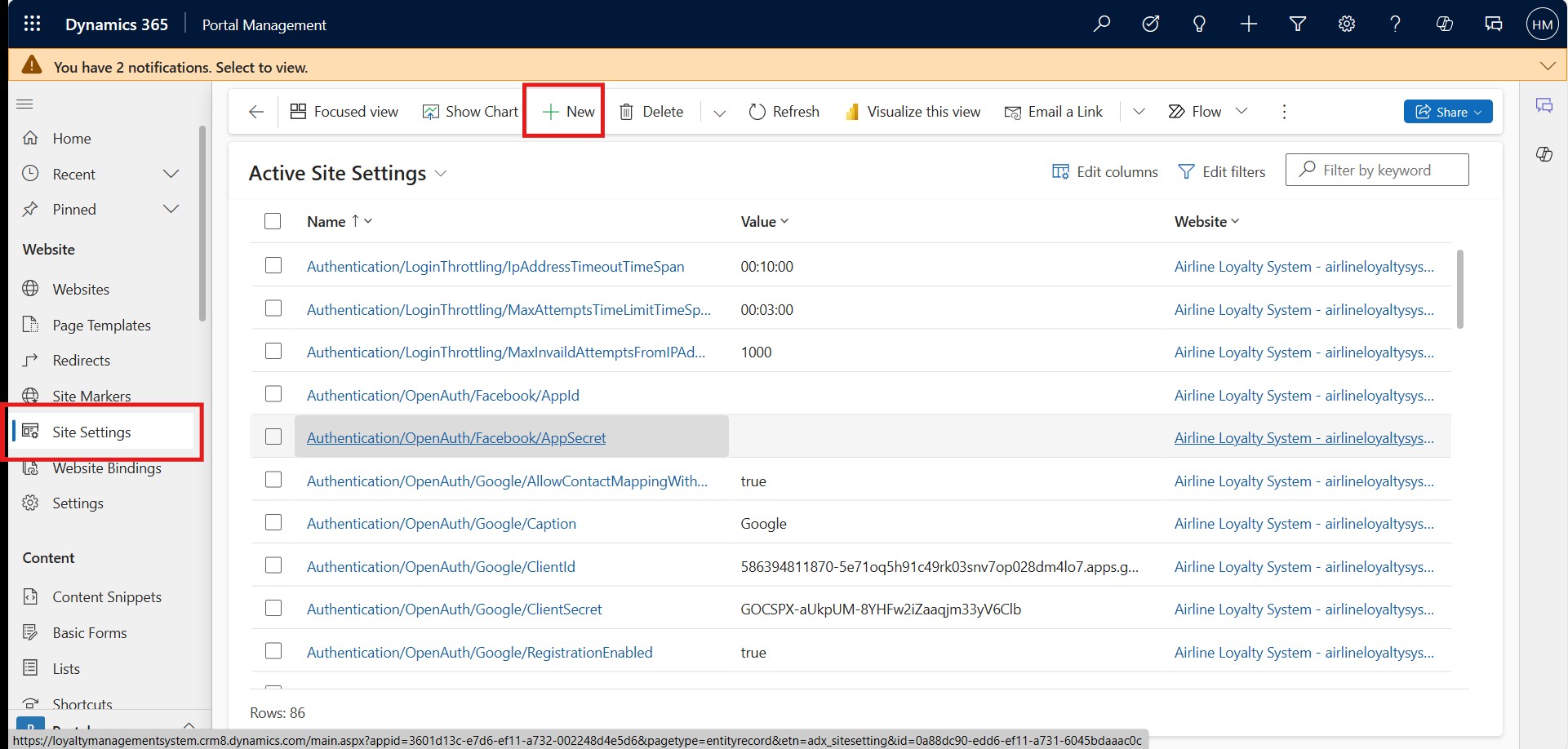Expand the Share button dropdown arrow
This screenshot has width=1568, height=749.
(x=1478, y=111)
